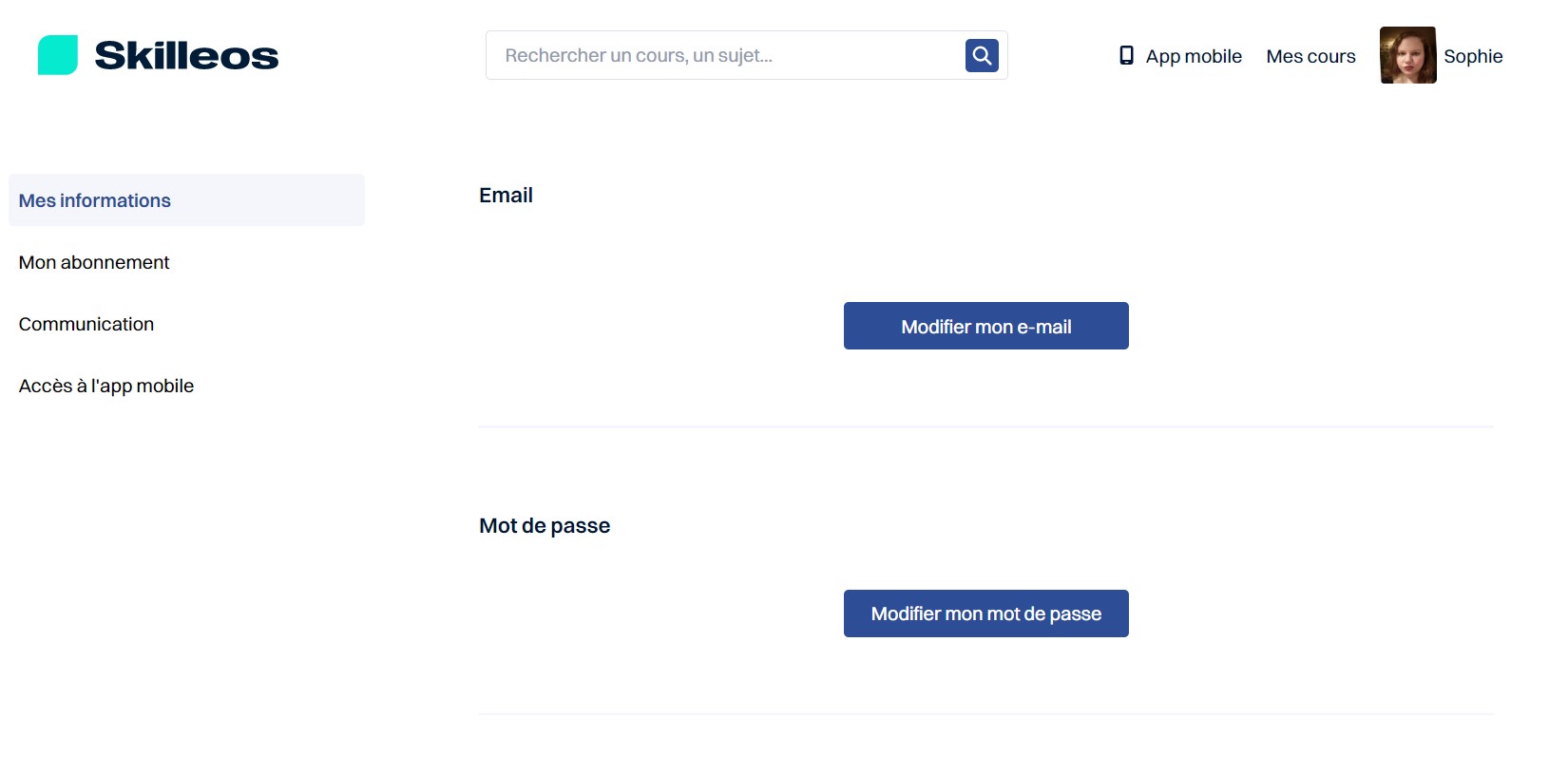1568x774 pixels.
Task: Click the divider below the password section
Action: coord(986,714)
